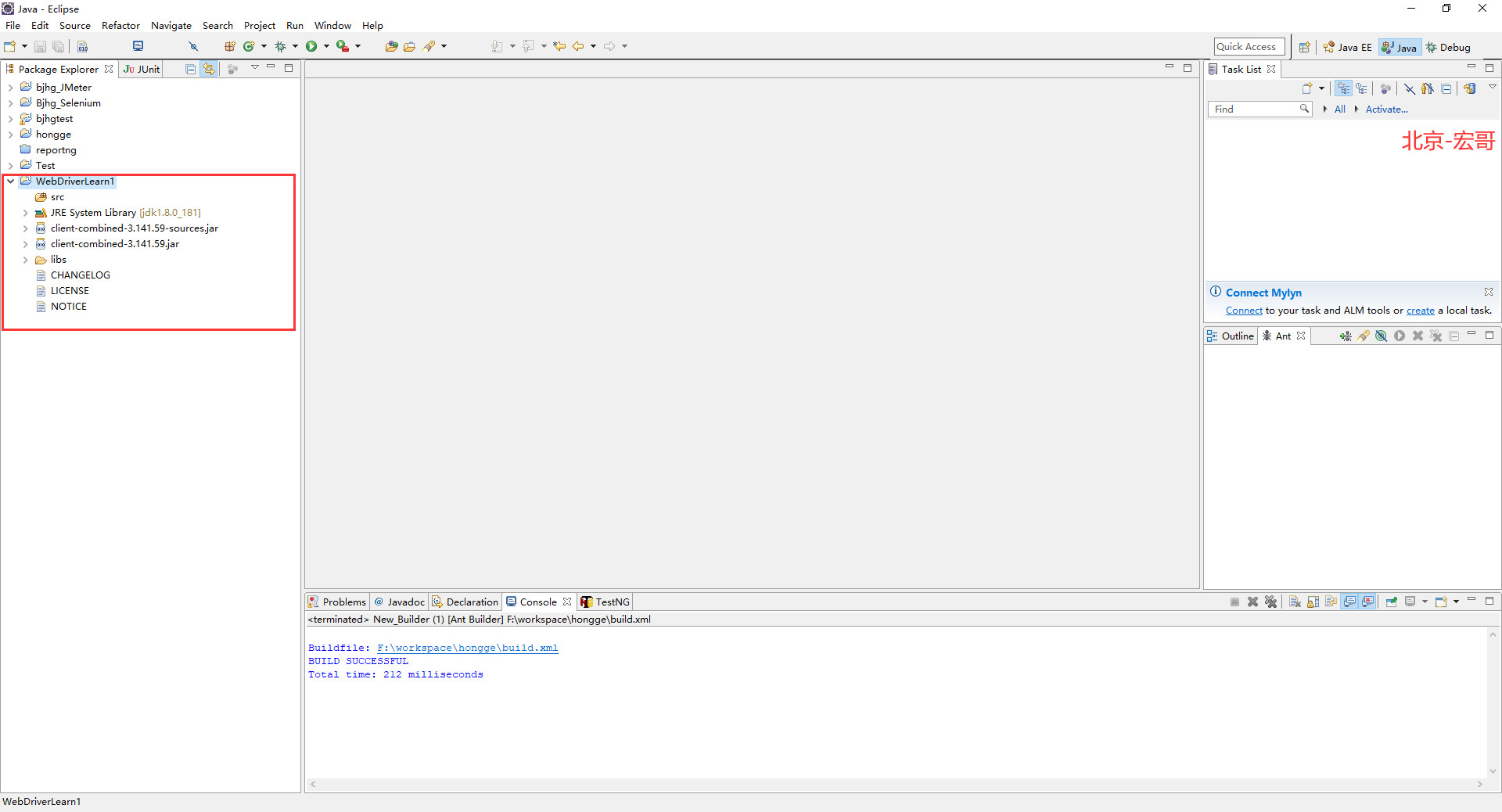Click Activate... link in Task List
This screenshot has height=812, width=1502.
[1386, 110]
